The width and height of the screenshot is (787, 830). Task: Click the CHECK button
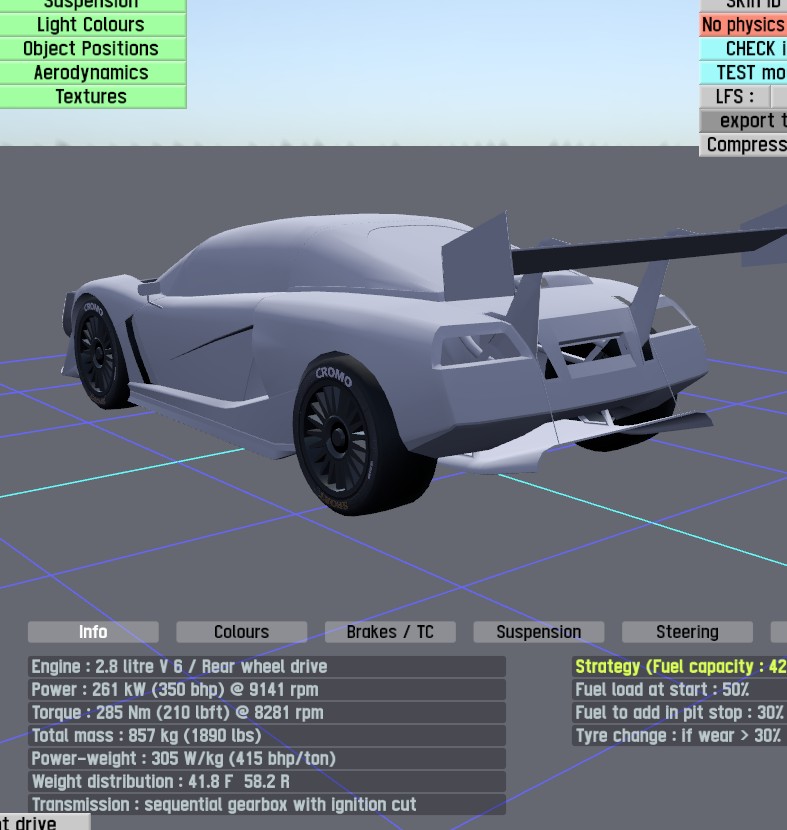[743, 49]
